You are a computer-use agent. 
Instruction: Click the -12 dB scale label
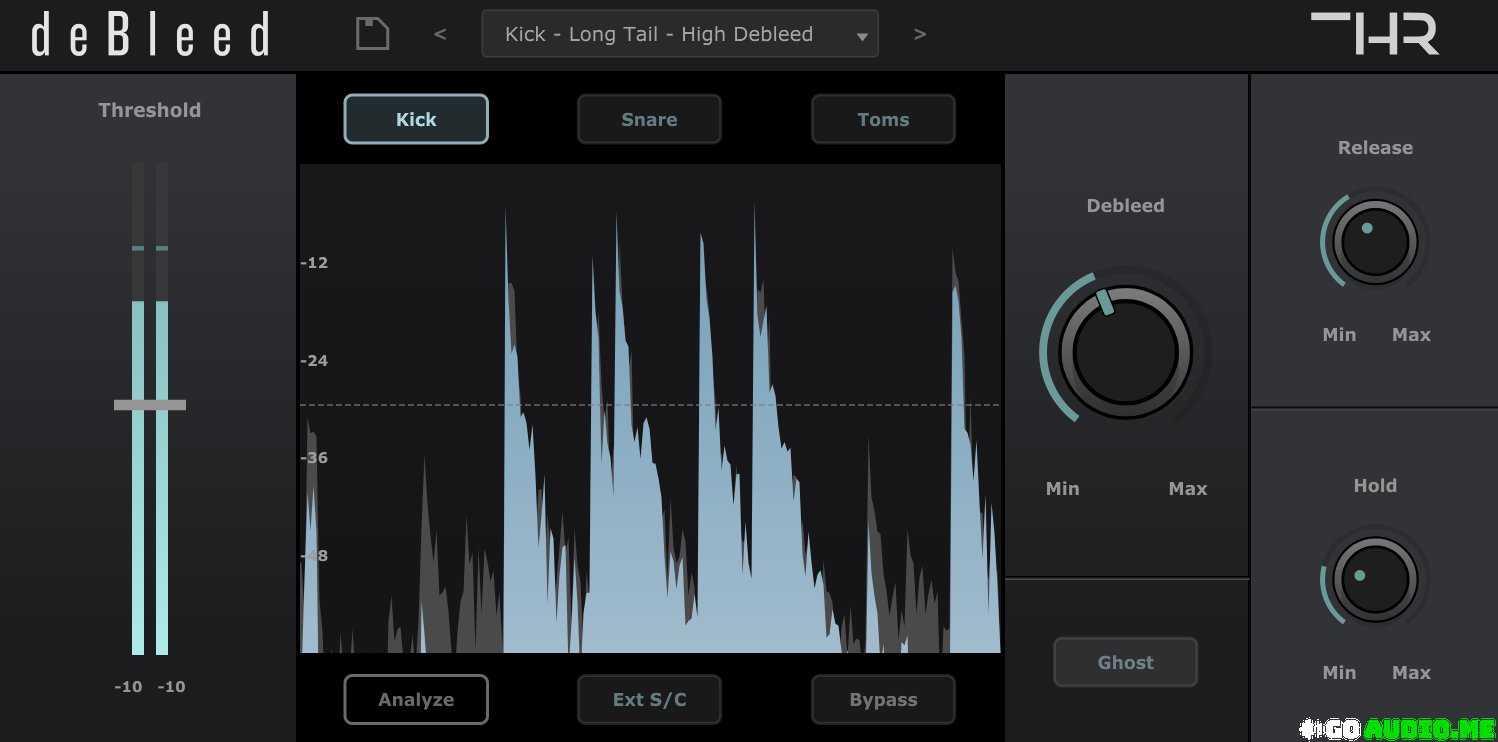(314, 262)
